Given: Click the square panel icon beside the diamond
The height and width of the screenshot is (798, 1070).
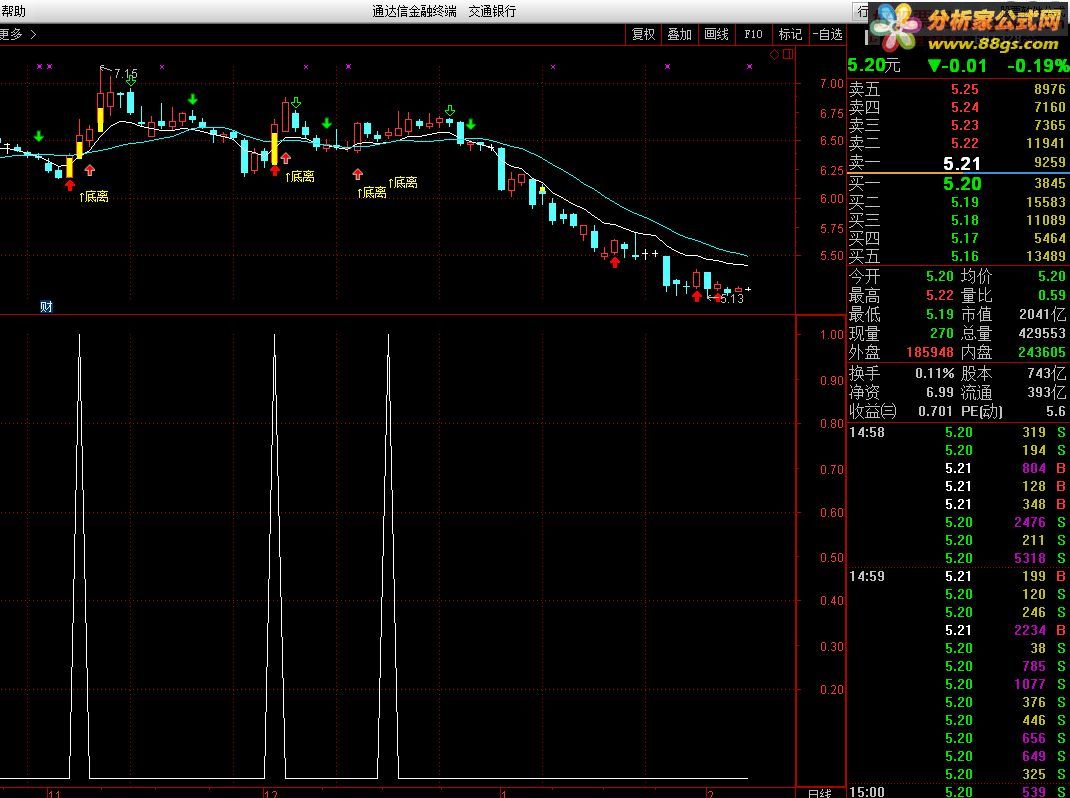Looking at the screenshot, I should coord(788,55).
